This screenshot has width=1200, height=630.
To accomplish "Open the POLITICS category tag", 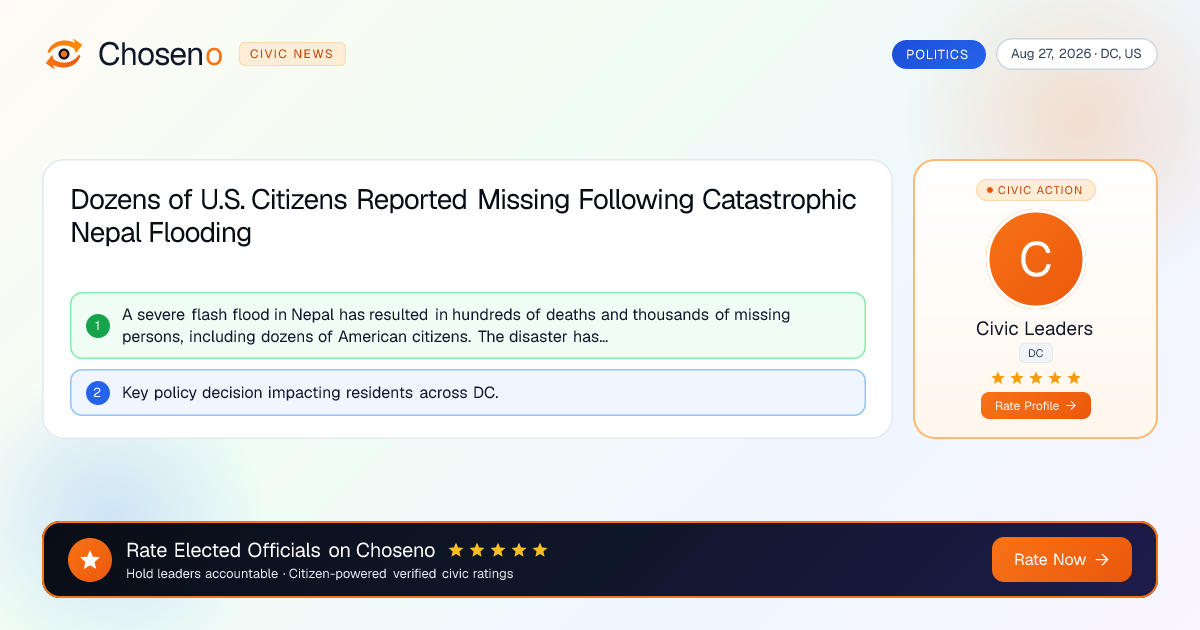I will 938,55.
